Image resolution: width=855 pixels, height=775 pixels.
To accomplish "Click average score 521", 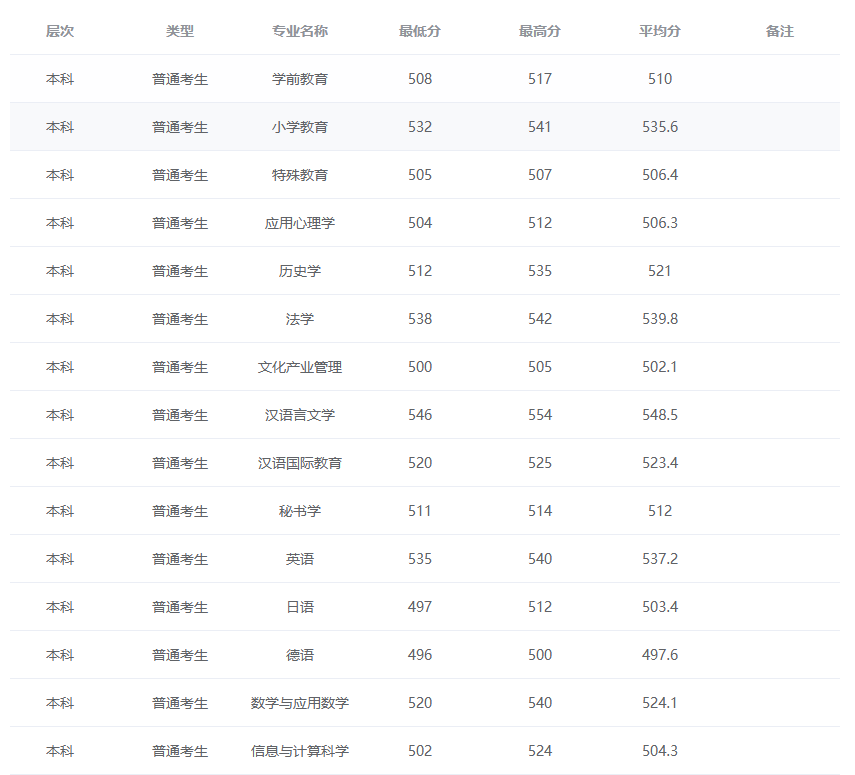I will pos(660,271).
